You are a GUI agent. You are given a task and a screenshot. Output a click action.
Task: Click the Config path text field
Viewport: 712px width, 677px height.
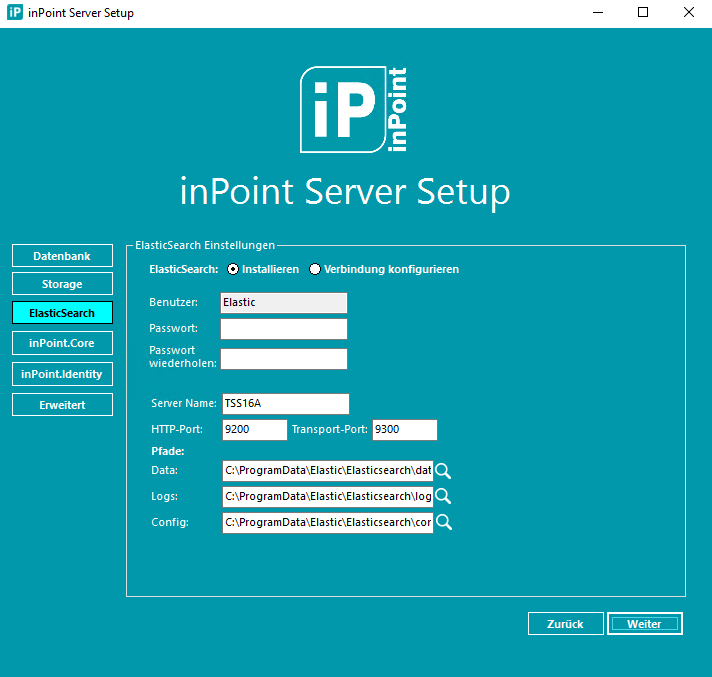[328, 523]
